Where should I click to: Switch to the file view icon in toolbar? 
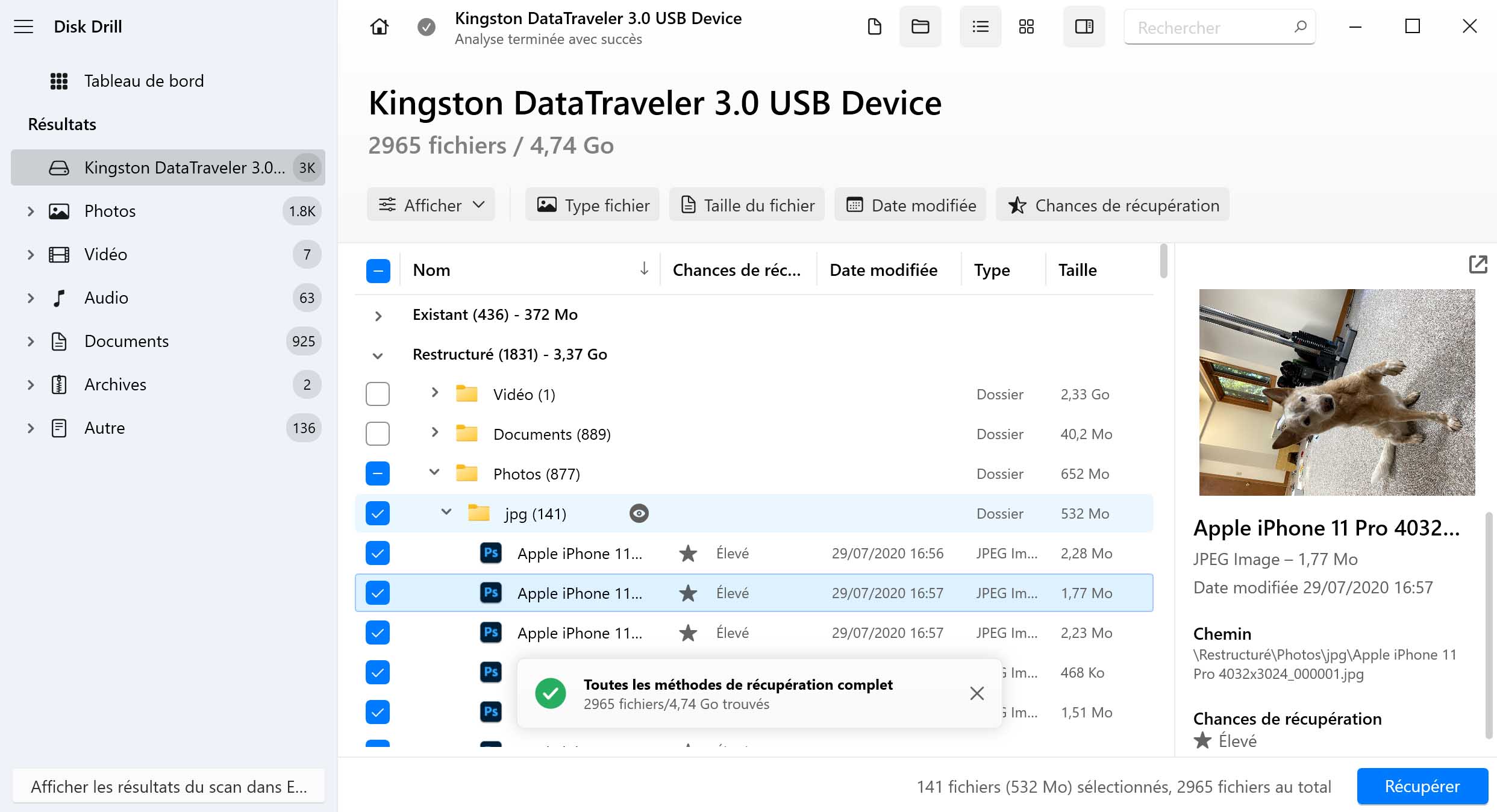coord(874,27)
